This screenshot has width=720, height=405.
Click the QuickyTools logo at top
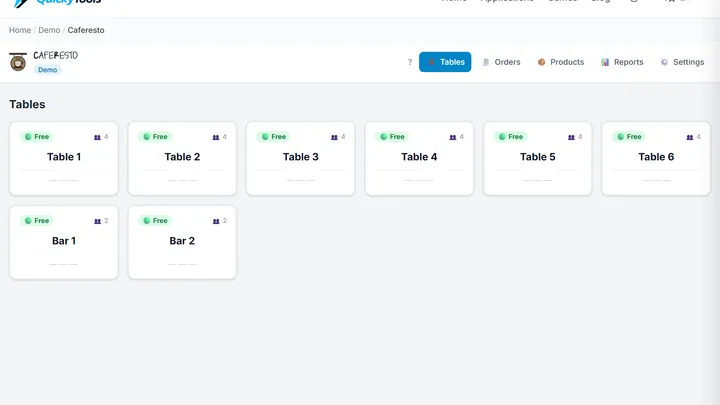57,2
